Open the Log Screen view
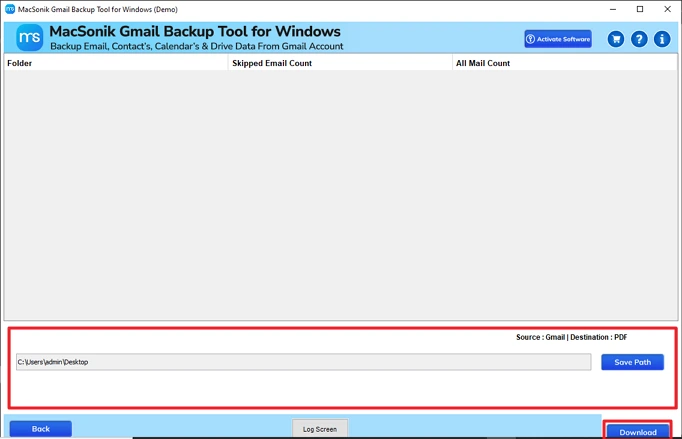682x439 pixels. 320,429
